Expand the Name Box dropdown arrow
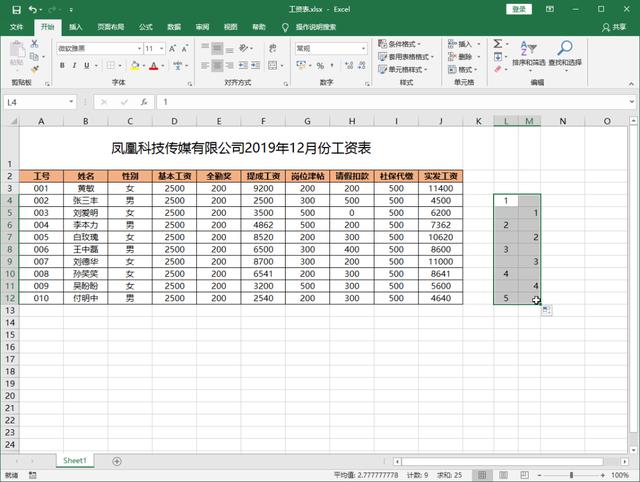 [70, 102]
